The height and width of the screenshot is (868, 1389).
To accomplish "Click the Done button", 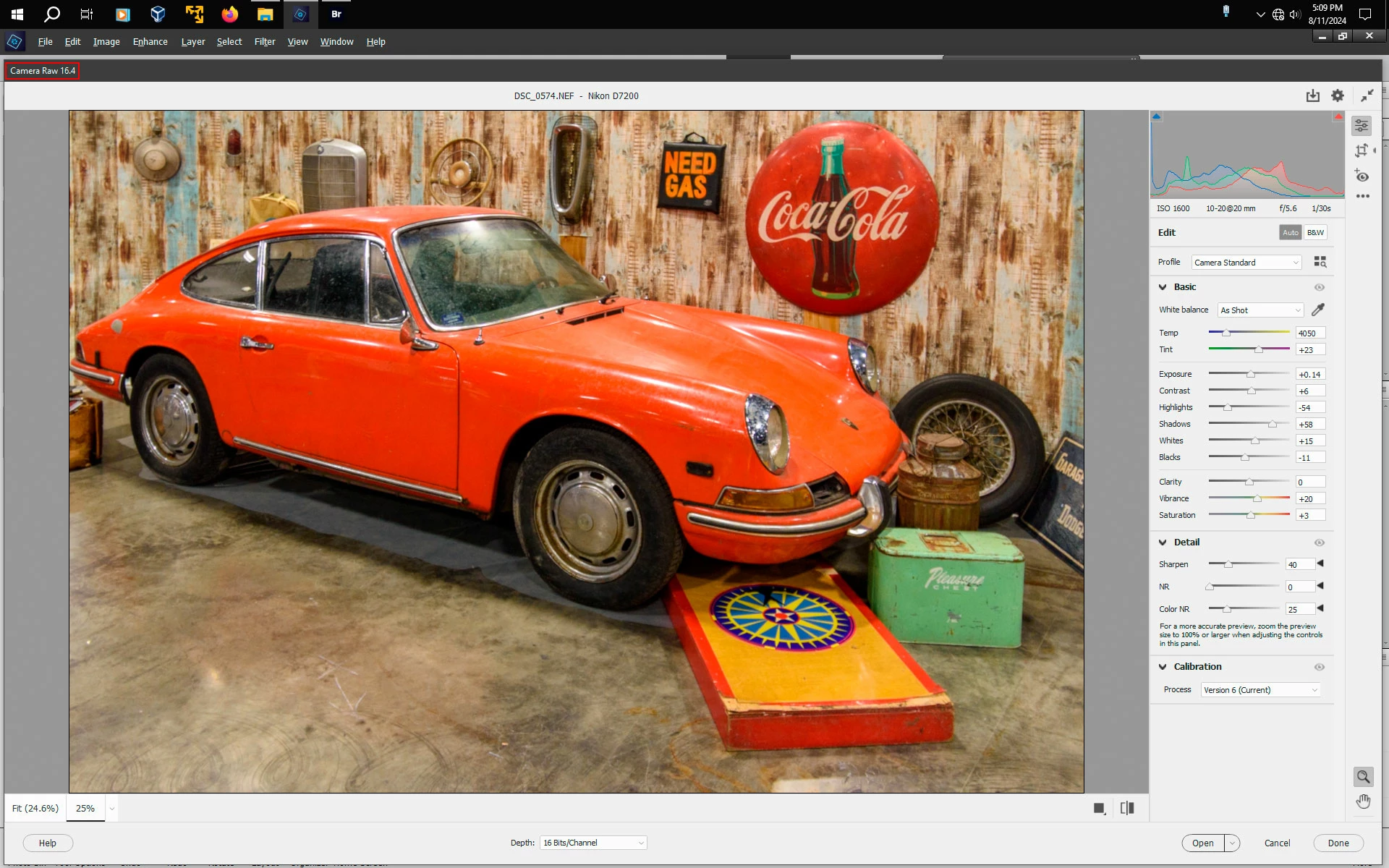I will 1338,843.
